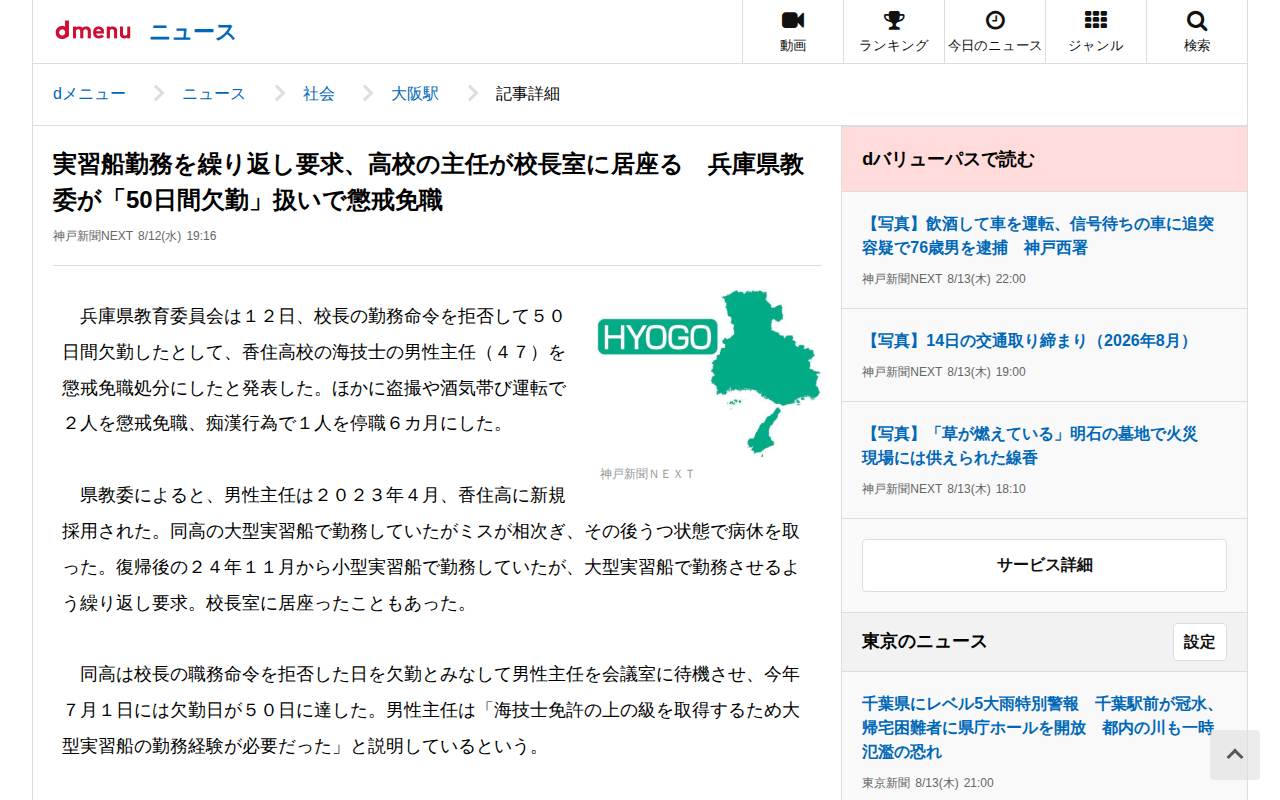Open 14日の交通取り締まり article
Image resolution: width=1280 pixels, height=800 pixels.
(x=1029, y=341)
